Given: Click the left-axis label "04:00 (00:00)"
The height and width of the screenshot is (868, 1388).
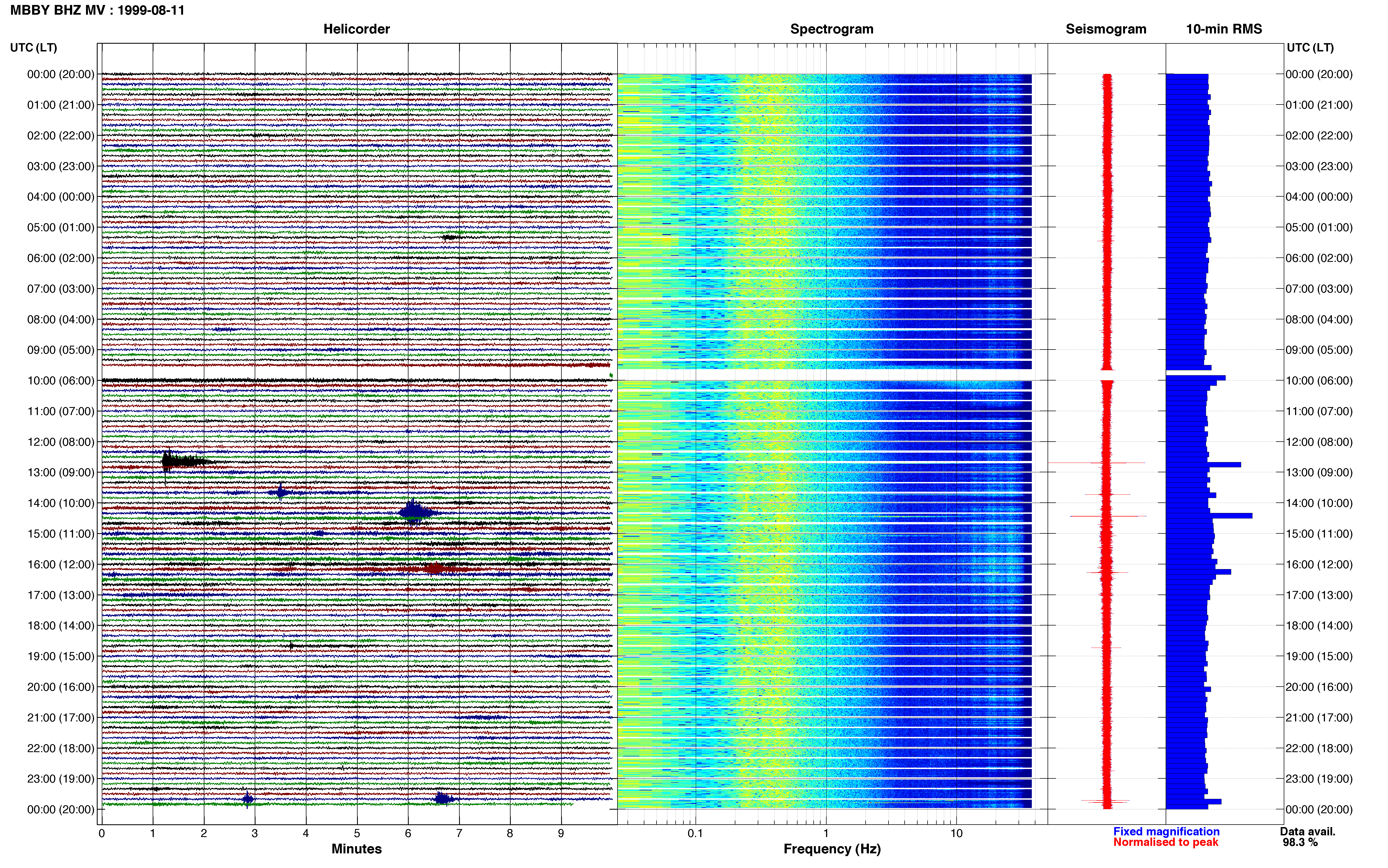Looking at the screenshot, I should click(61, 197).
